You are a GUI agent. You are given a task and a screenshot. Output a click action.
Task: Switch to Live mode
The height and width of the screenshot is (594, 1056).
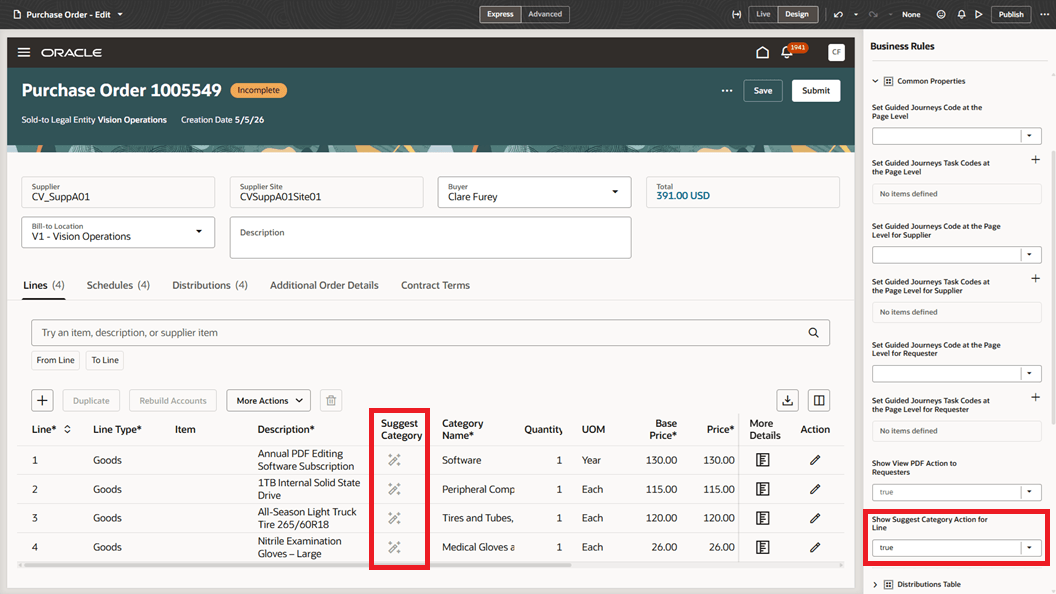click(x=763, y=14)
